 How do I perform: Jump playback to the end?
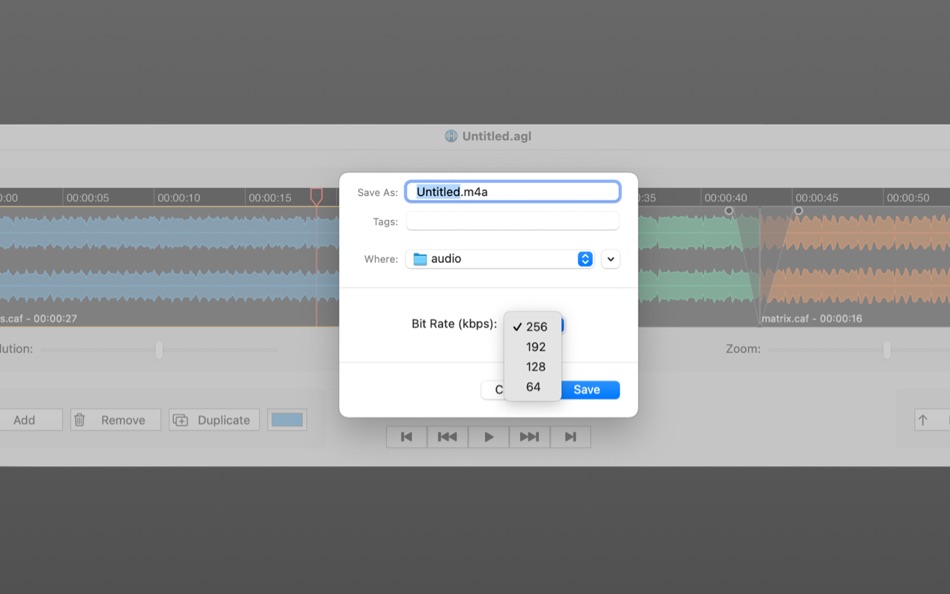[570, 436]
